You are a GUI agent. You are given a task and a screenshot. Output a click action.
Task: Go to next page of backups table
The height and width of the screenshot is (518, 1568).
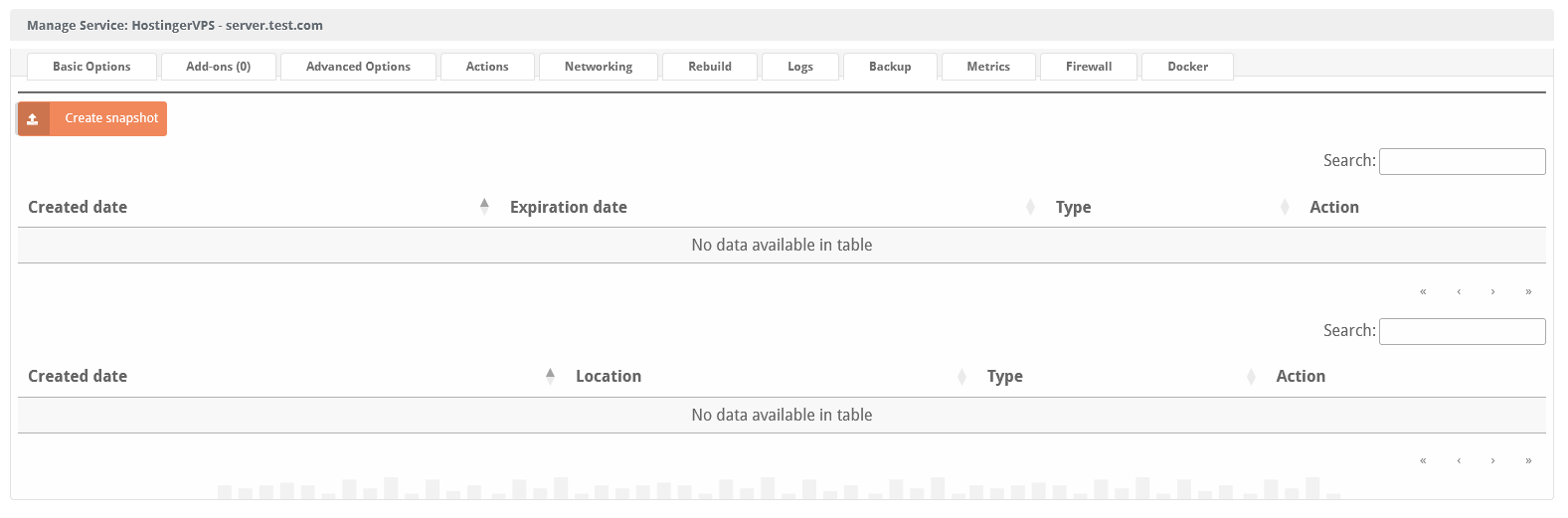pyautogui.click(x=1492, y=460)
